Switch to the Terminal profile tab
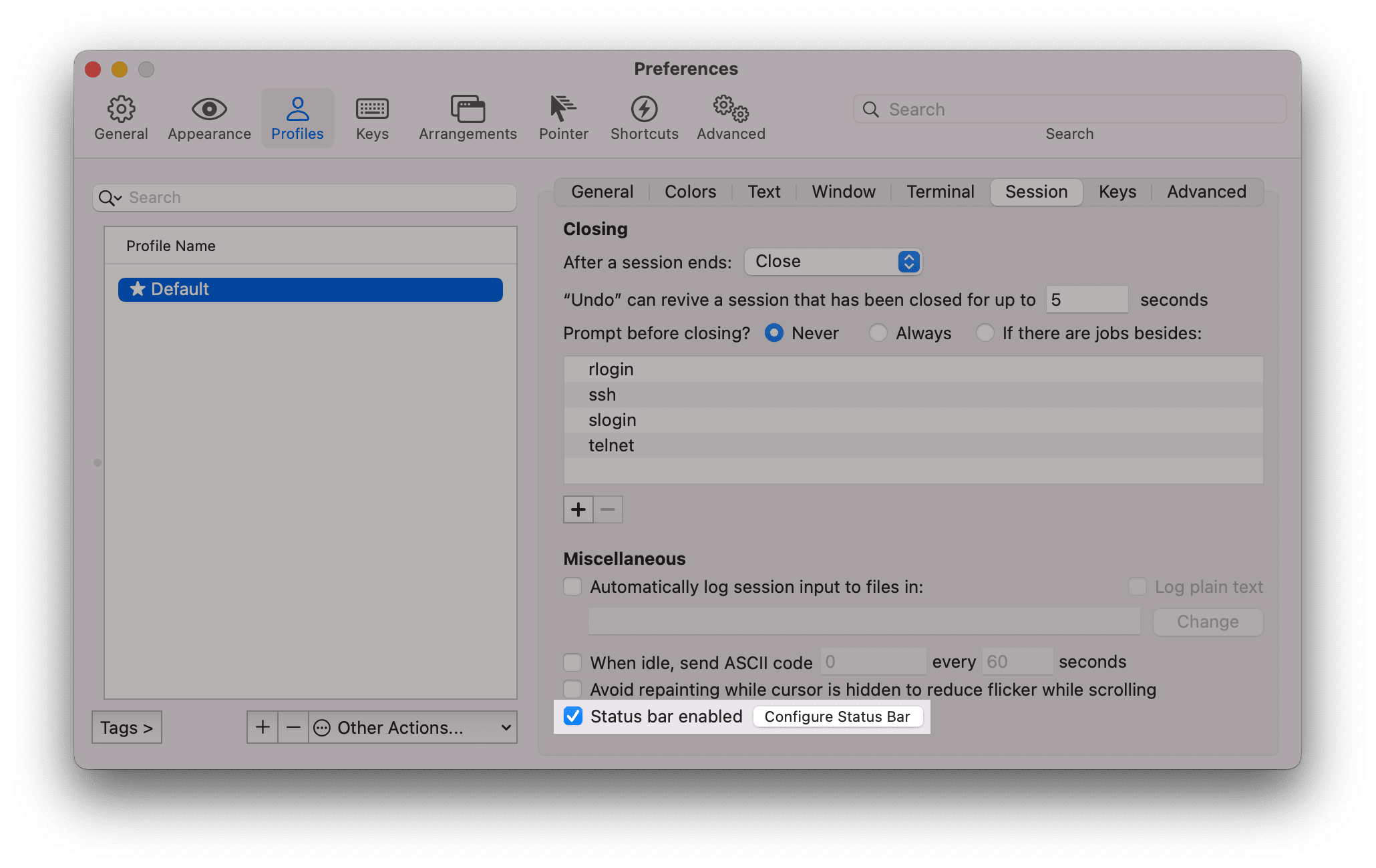Screen dimensions: 1376x868 point(938,192)
